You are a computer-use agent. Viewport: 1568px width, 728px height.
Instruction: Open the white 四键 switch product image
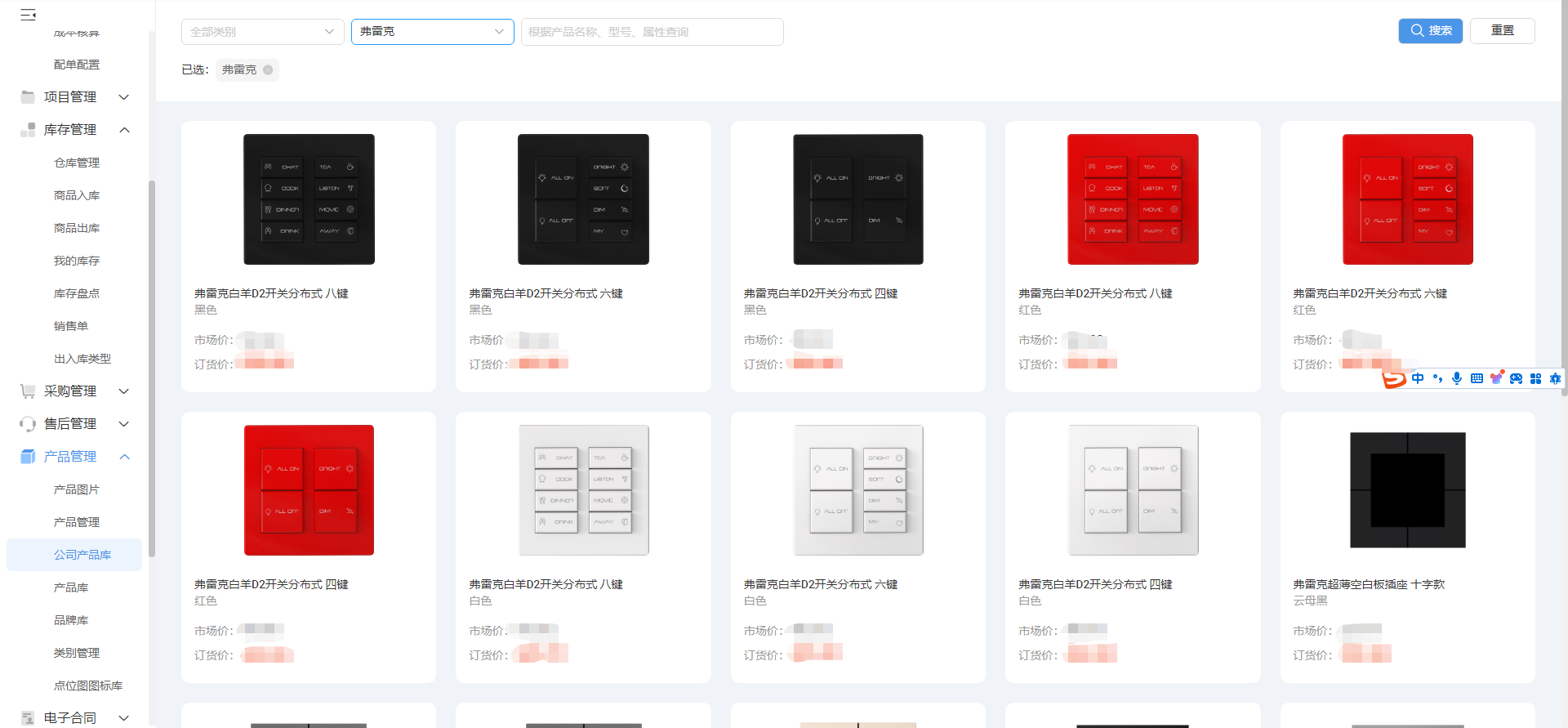point(1133,490)
